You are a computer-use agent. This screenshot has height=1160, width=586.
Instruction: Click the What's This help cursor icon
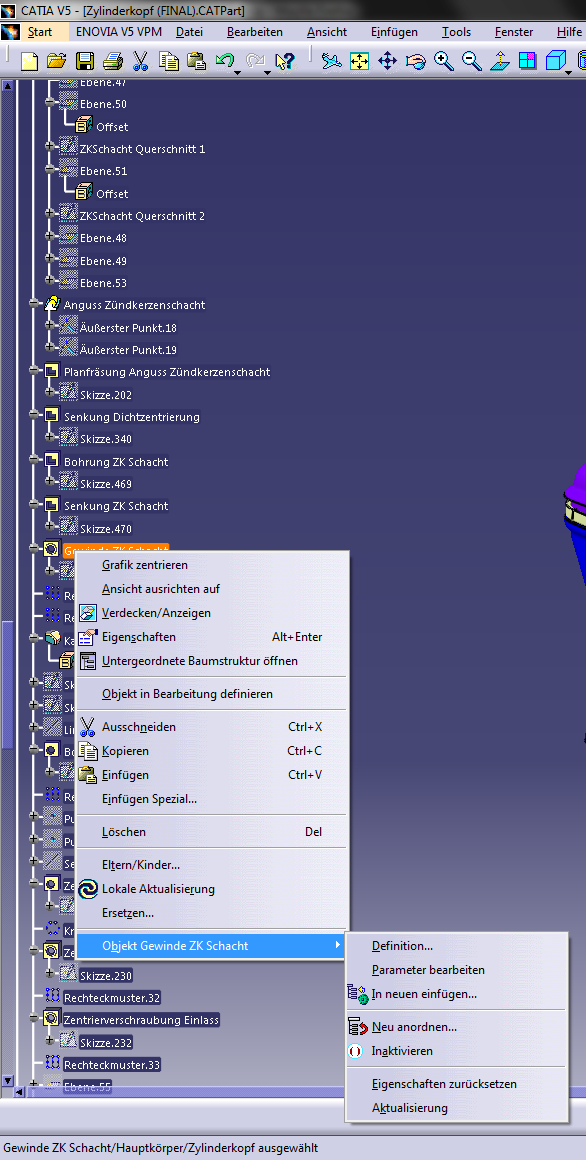click(285, 61)
